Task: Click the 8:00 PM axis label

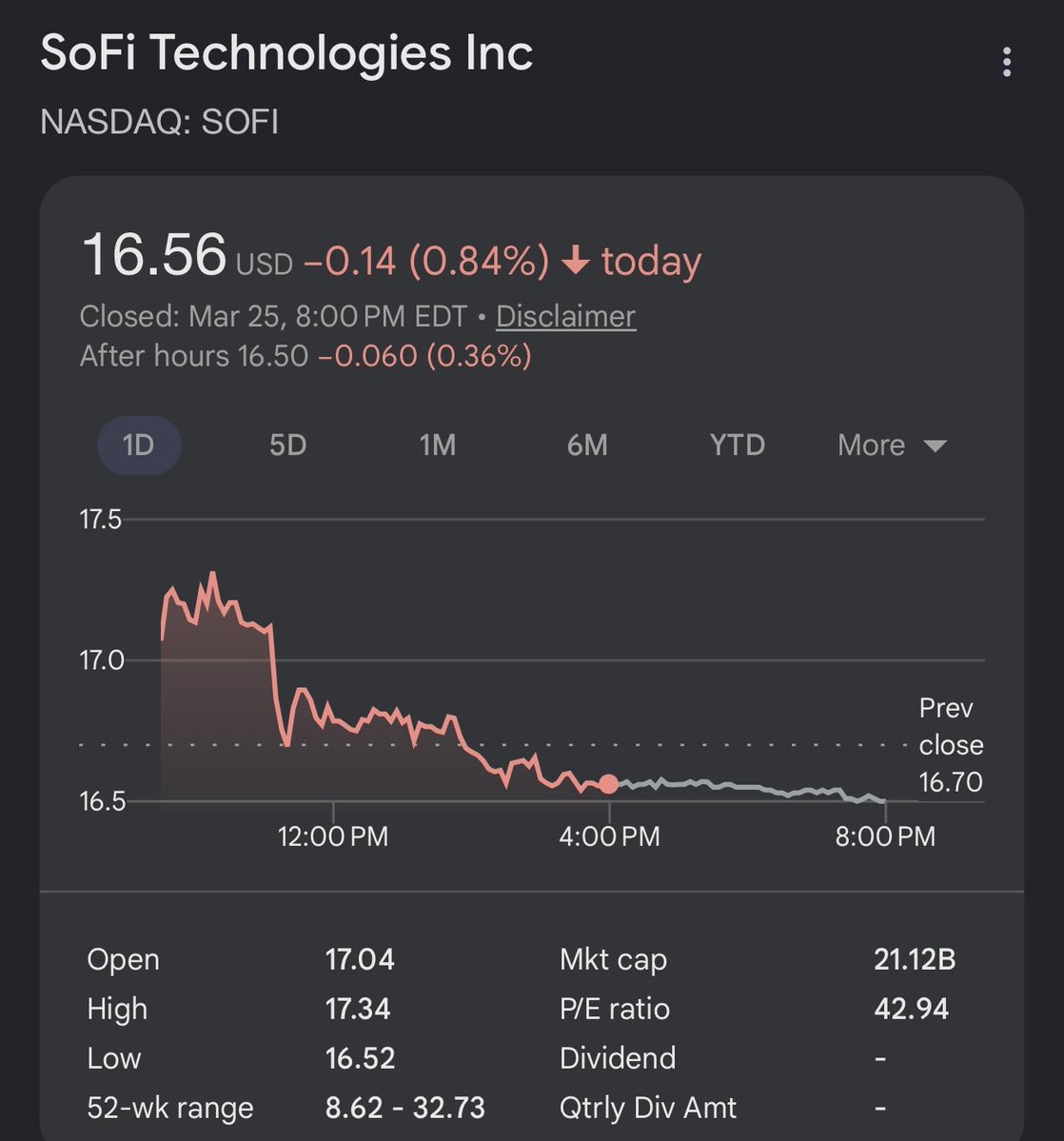Action: click(886, 836)
